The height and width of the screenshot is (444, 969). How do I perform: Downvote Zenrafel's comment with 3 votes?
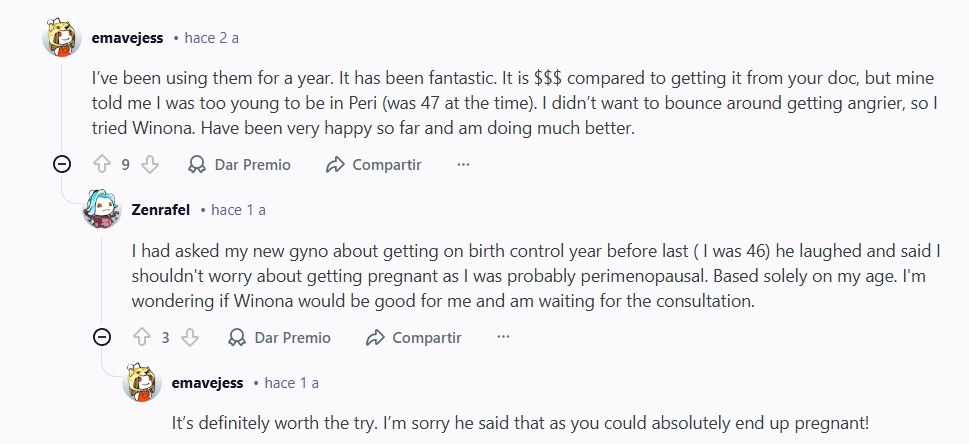[x=190, y=337]
